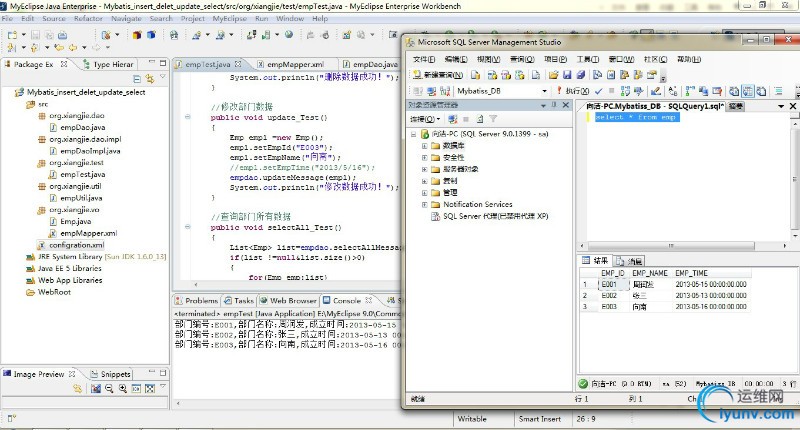Select empDaoImpl.java in Package Explorer
This screenshot has height=430, width=800.
[90, 151]
